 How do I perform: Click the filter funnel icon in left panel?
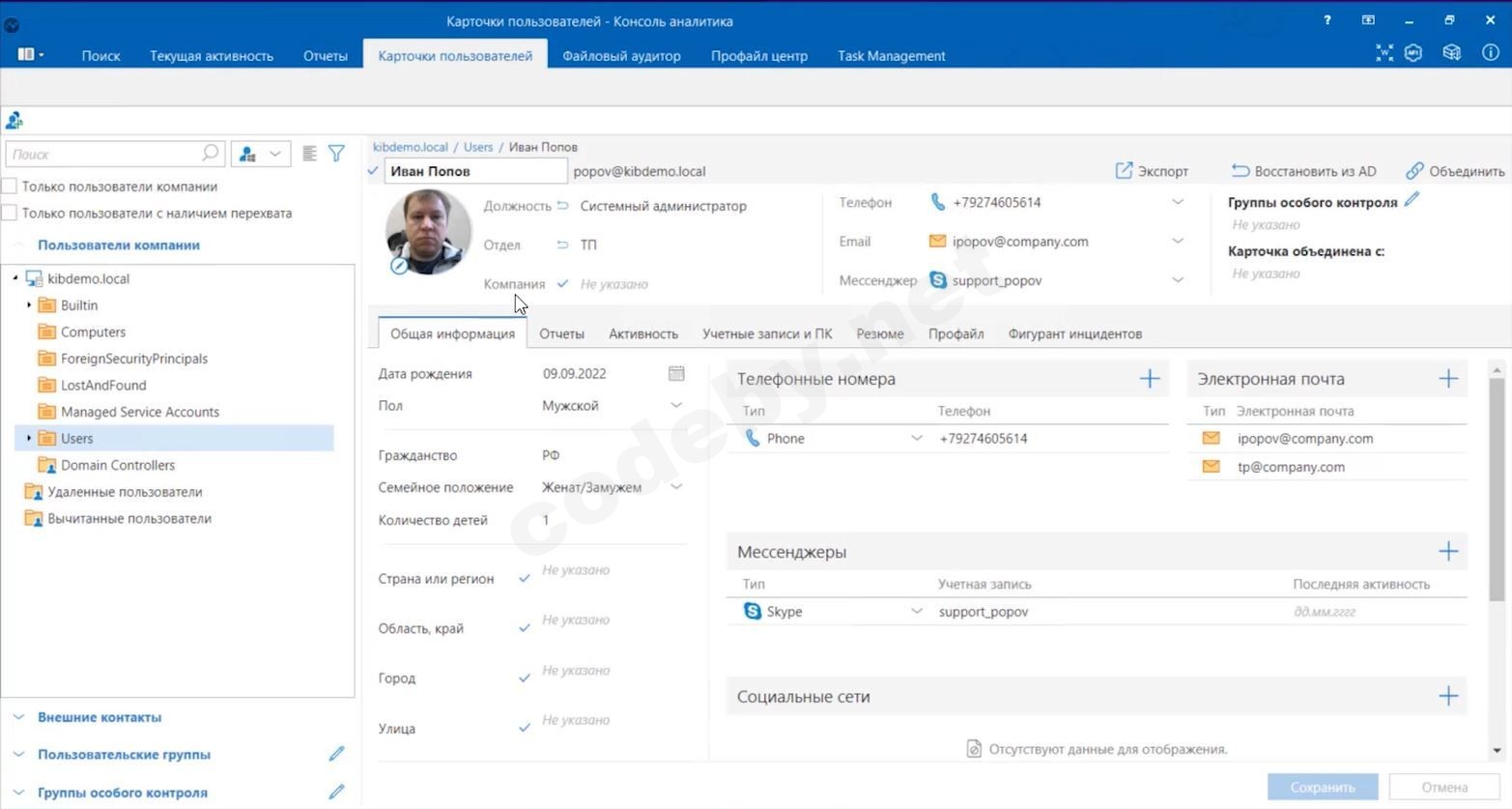point(336,154)
